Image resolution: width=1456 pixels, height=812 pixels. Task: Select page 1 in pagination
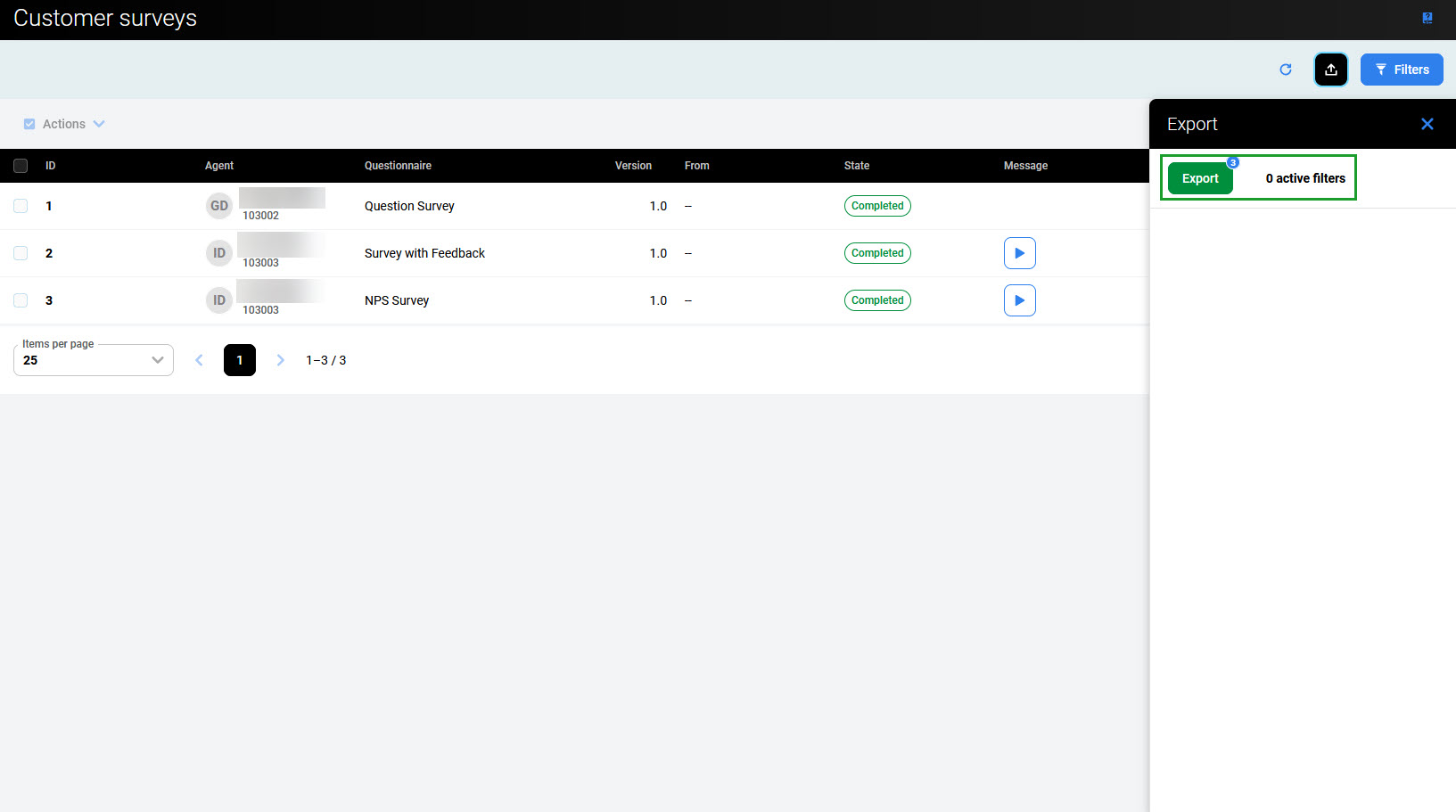[x=239, y=360]
